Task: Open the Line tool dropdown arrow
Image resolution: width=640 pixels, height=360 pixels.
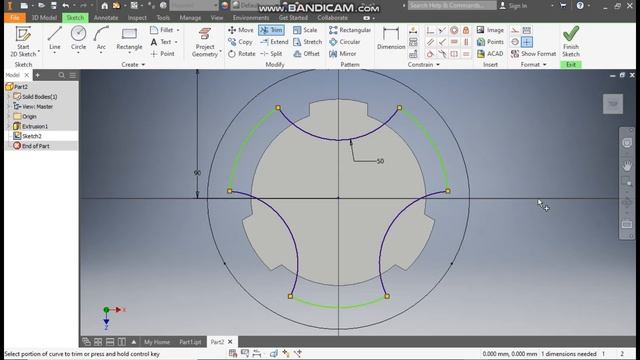Action: [x=55, y=53]
